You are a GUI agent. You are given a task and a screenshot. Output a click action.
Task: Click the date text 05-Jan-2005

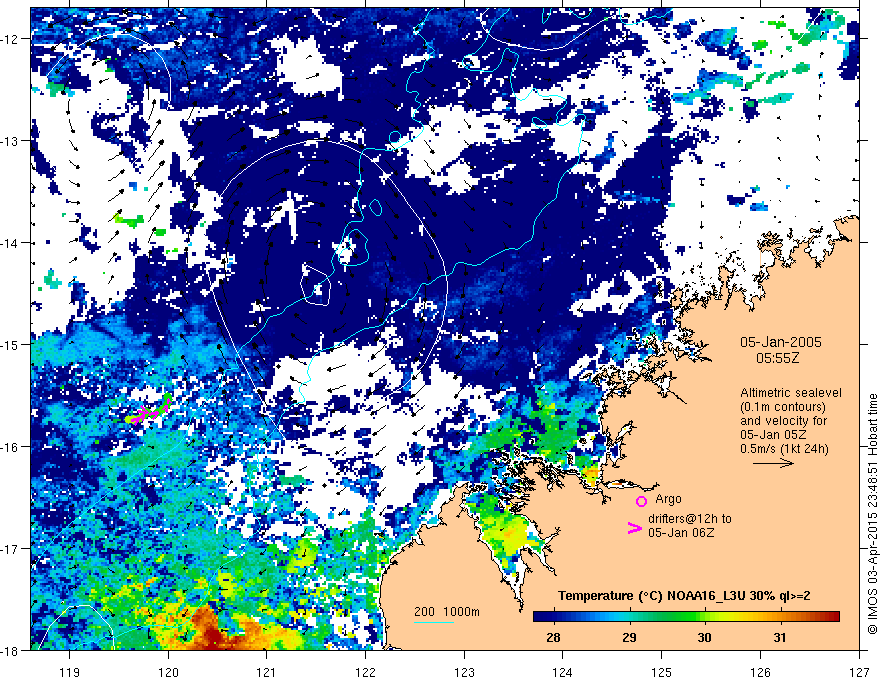coord(781,342)
